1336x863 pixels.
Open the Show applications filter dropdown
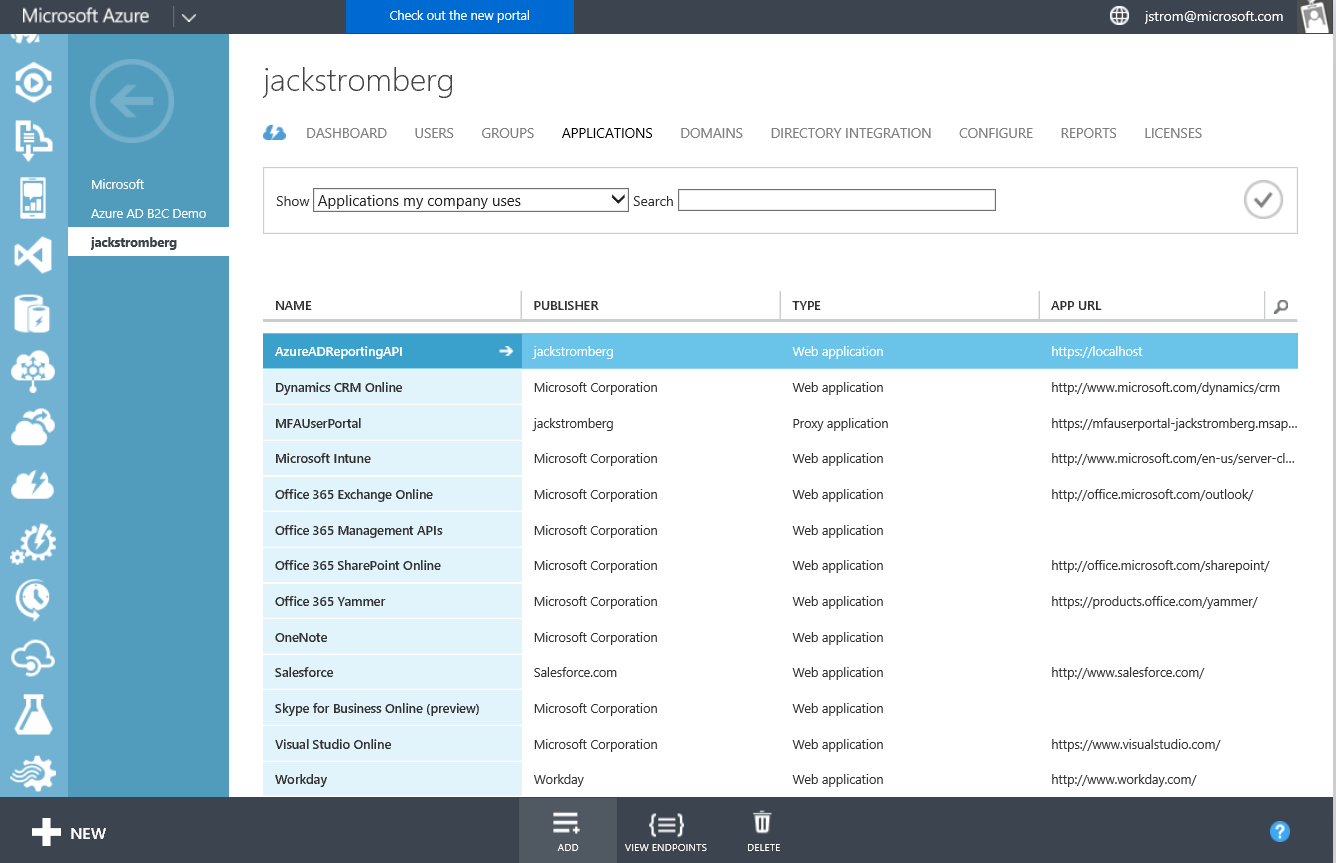coord(471,200)
